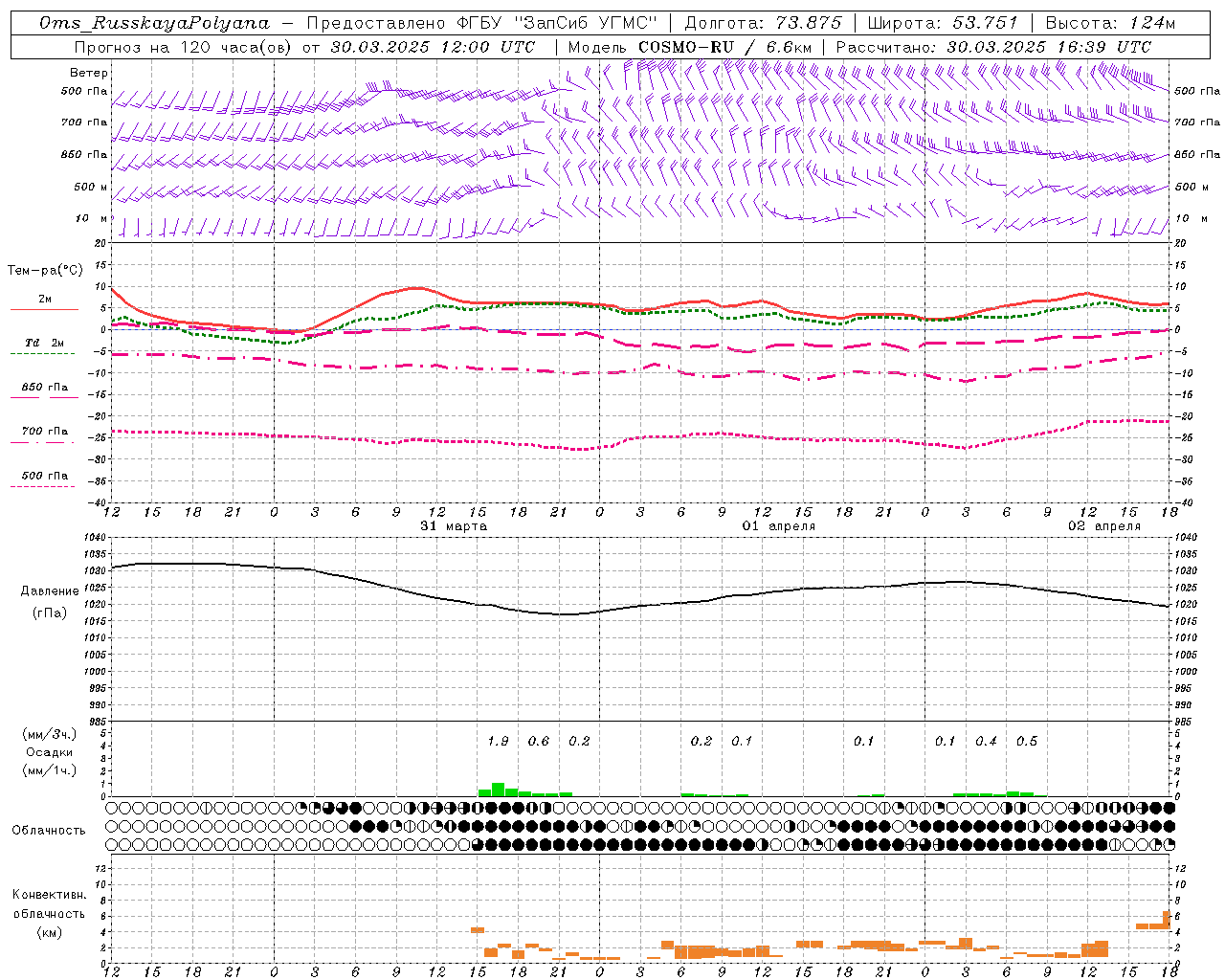
Task: Click the longitude value 73.875
Action: coord(808,23)
